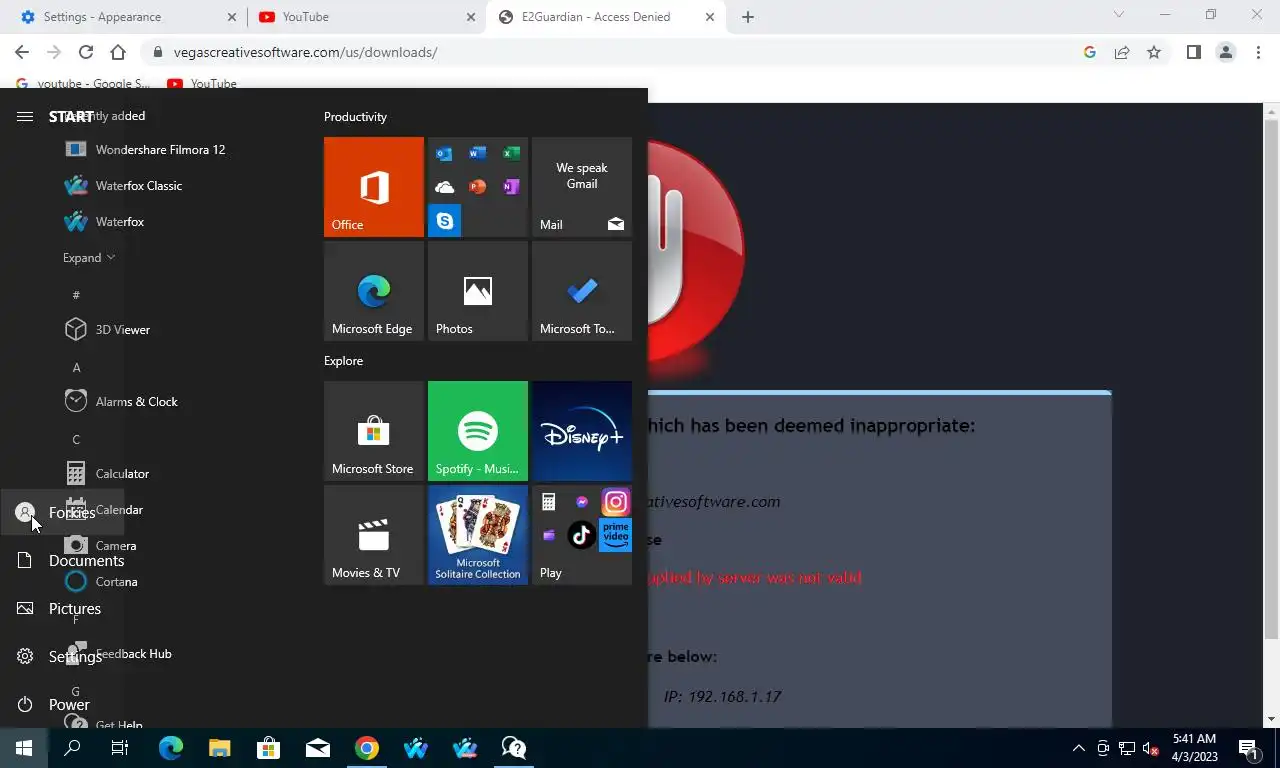Screen dimensions: 1280x768
Task: Open the Mail tile
Action: coord(582,187)
